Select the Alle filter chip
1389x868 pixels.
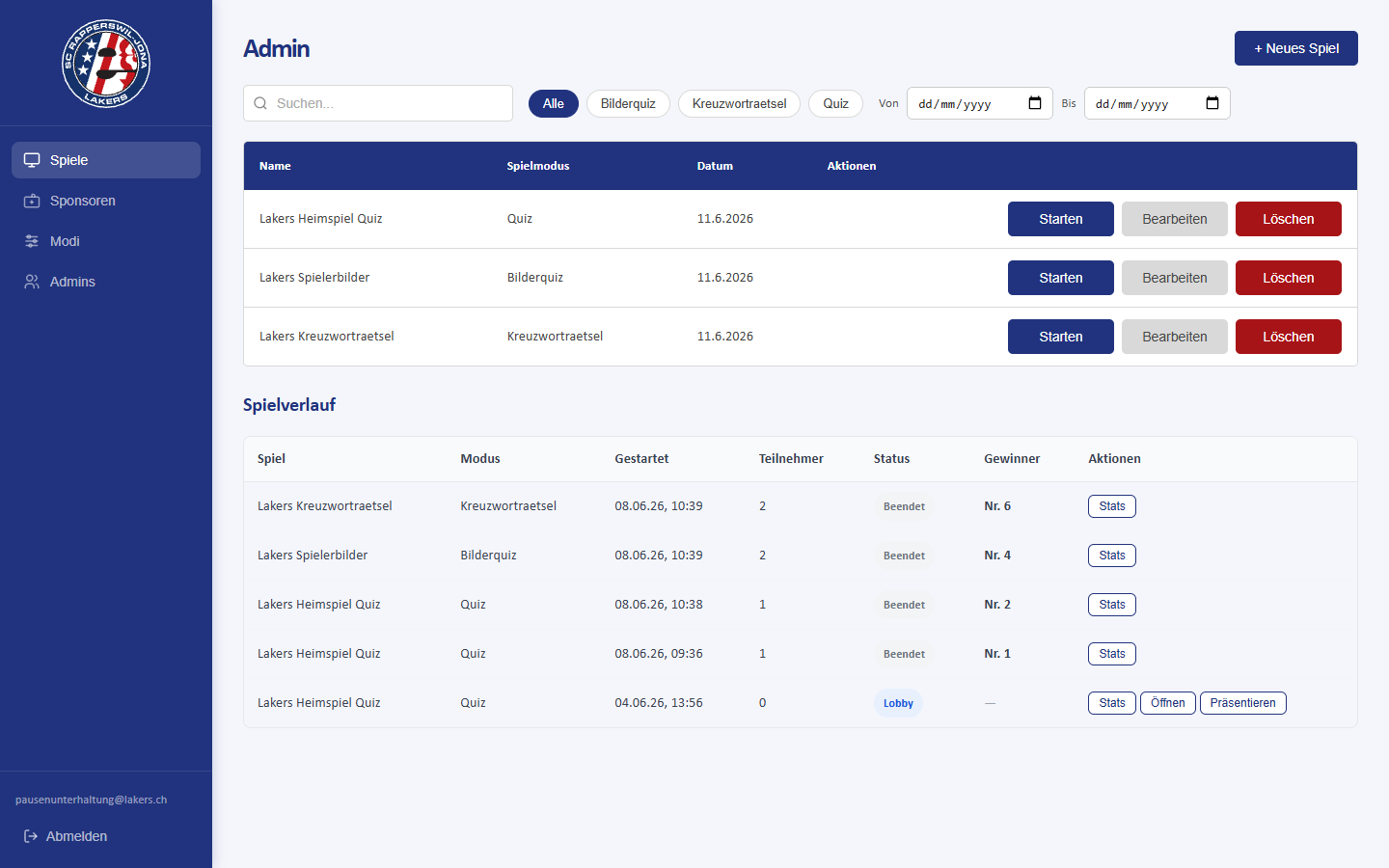[x=554, y=103]
